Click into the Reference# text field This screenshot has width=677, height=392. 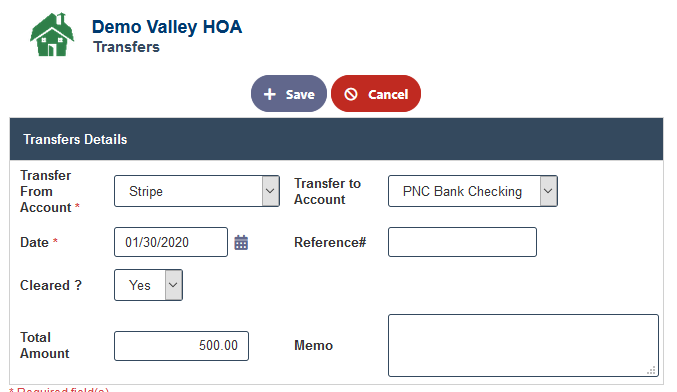pyautogui.click(x=462, y=242)
